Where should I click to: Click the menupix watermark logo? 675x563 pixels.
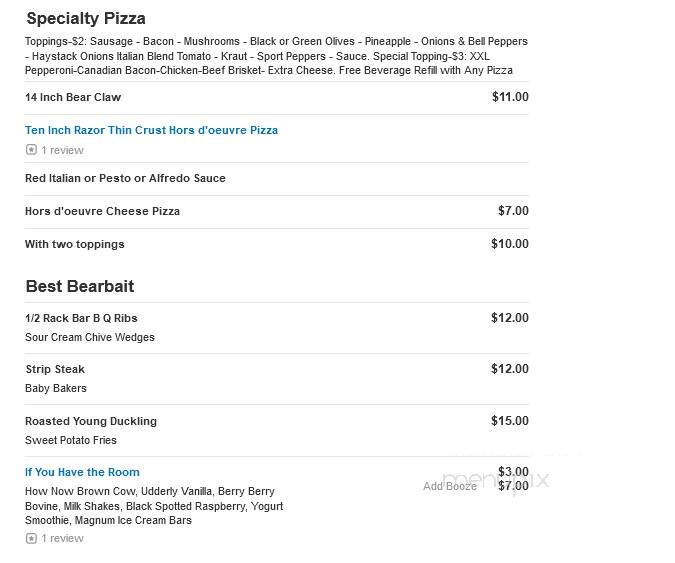[496, 480]
